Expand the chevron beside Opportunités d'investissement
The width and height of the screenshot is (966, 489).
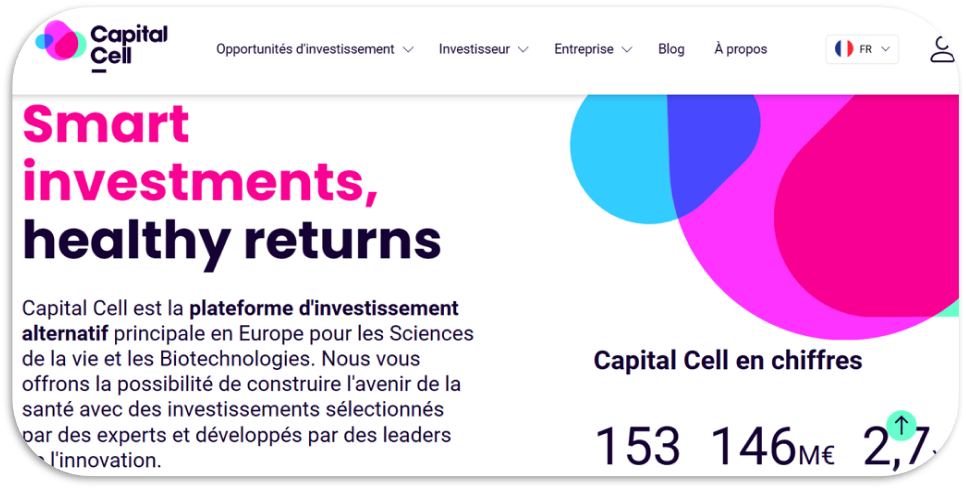tap(408, 50)
